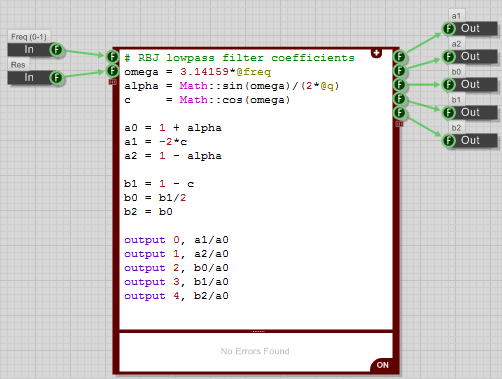Click the 'a2 = 1 - alpha' line
502x379 pixels.
[x=173, y=156]
